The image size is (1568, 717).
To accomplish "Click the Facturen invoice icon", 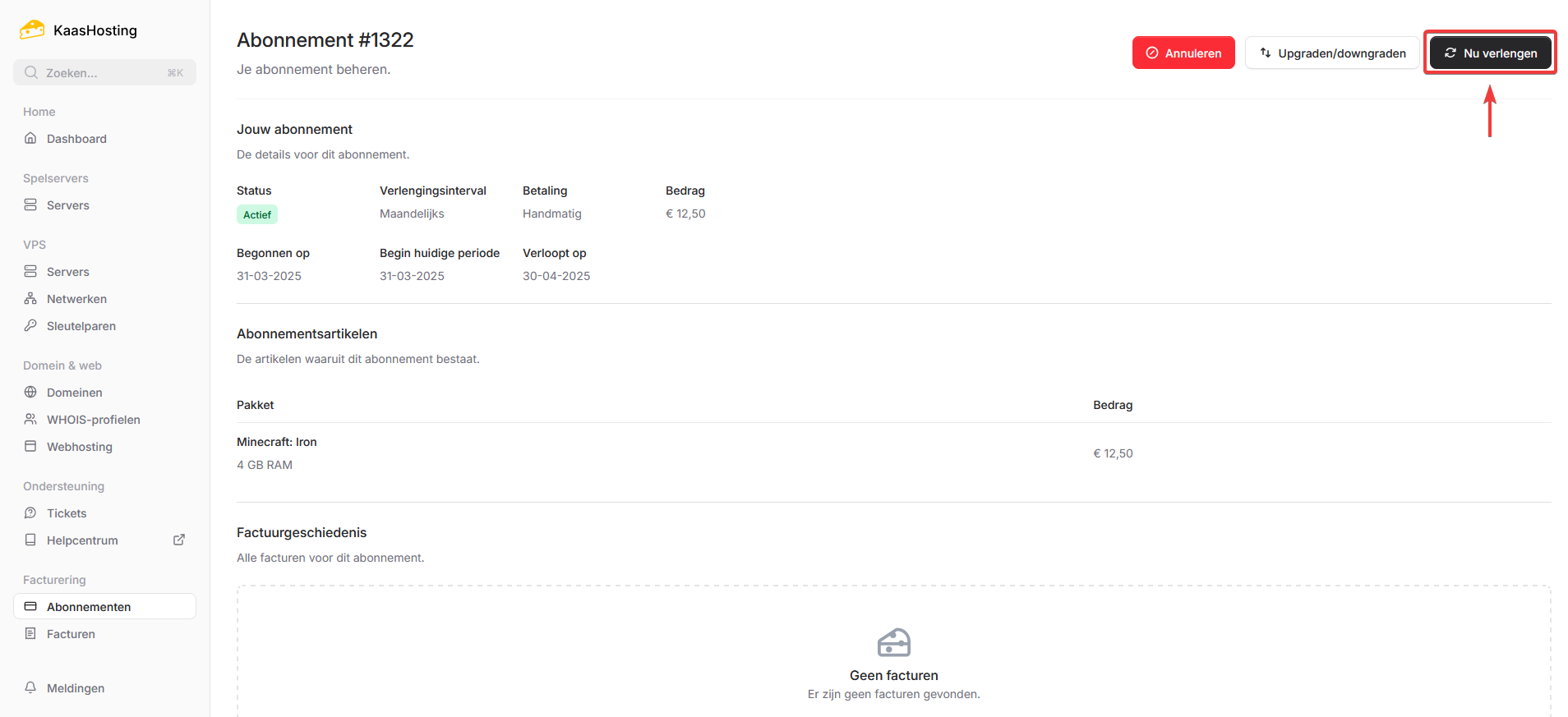I will [30, 634].
